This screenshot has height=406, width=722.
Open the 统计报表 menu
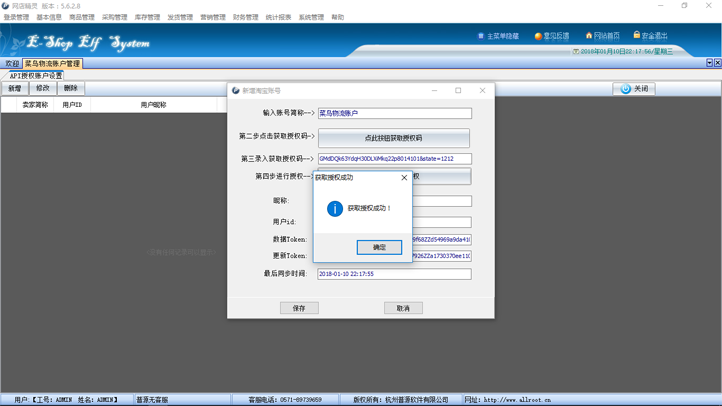pos(278,17)
